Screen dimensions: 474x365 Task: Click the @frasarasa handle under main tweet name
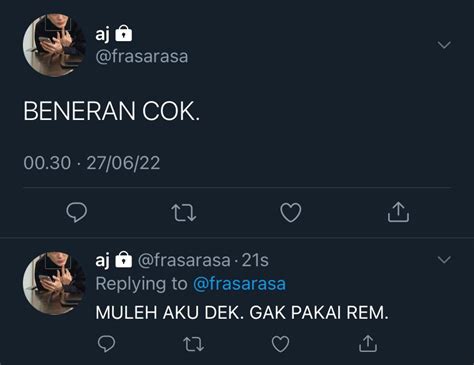pyautogui.click(x=142, y=56)
